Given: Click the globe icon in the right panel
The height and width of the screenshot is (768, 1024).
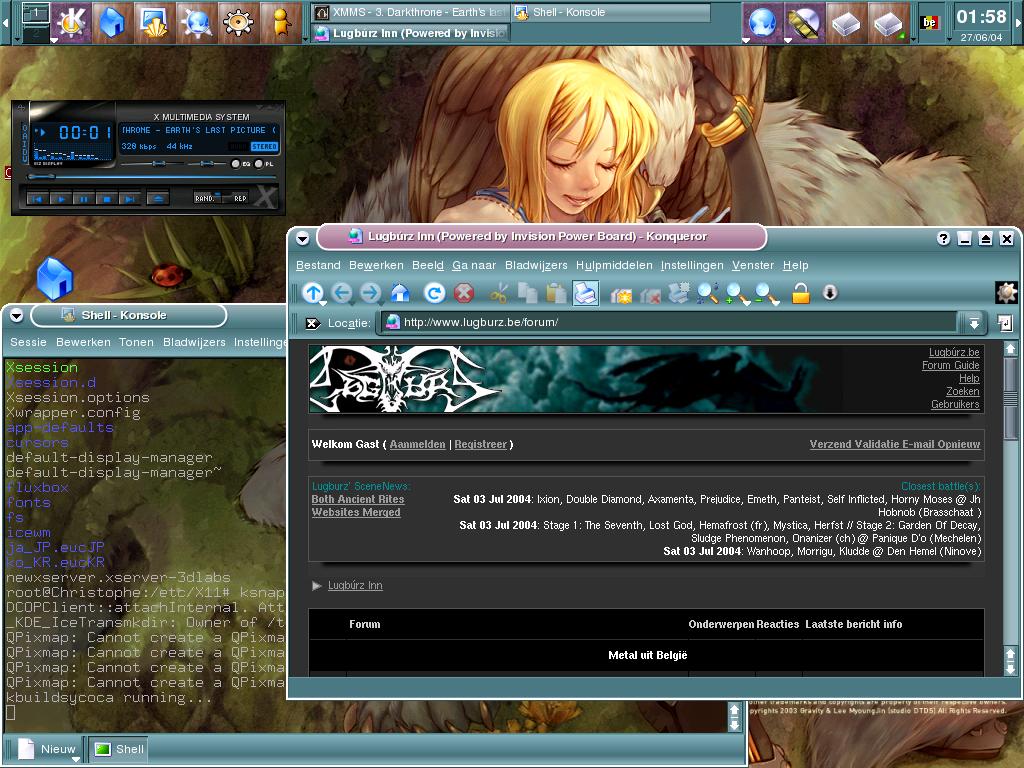Looking at the screenshot, I should [x=762, y=23].
